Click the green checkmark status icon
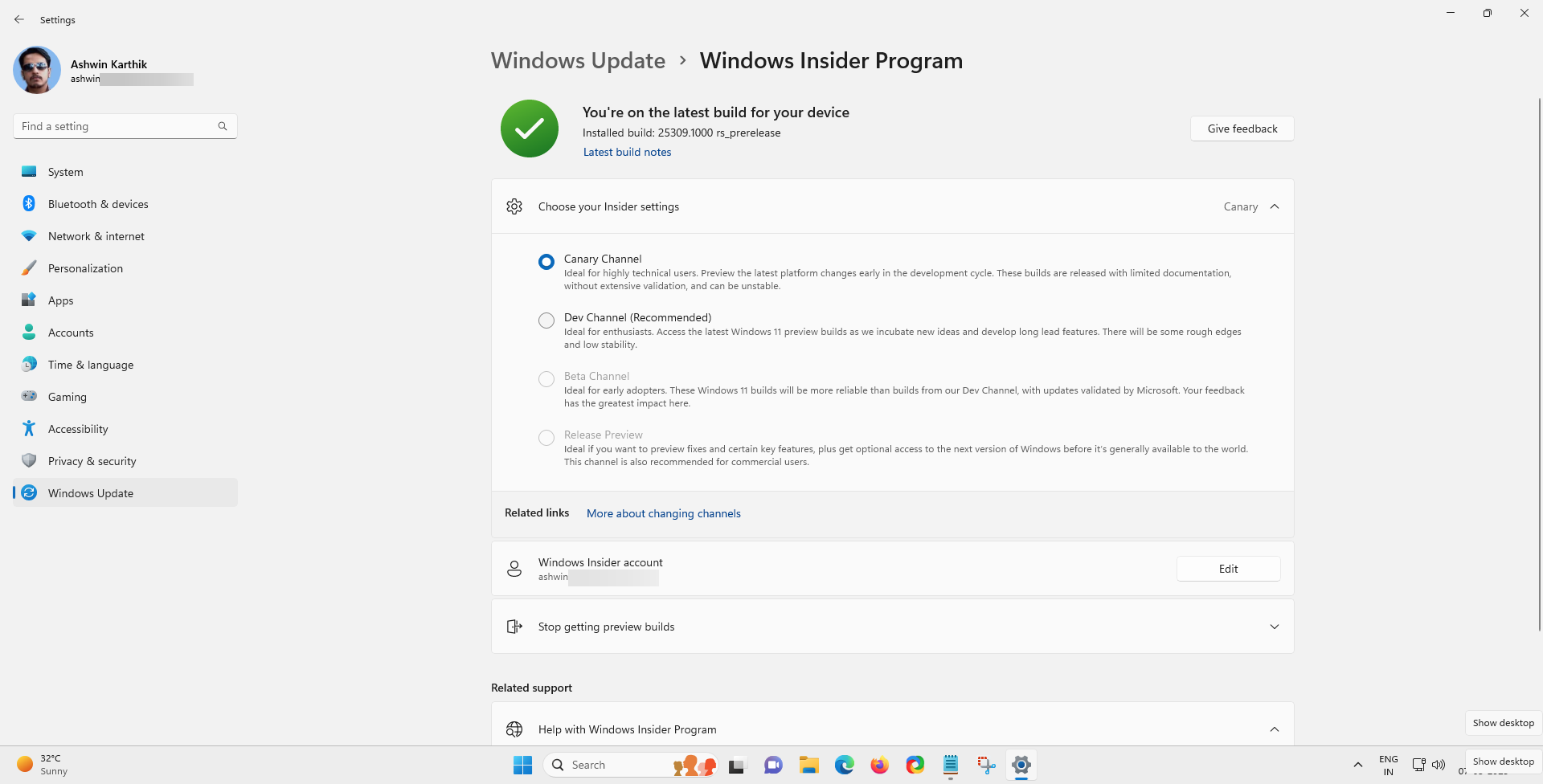 (530, 129)
